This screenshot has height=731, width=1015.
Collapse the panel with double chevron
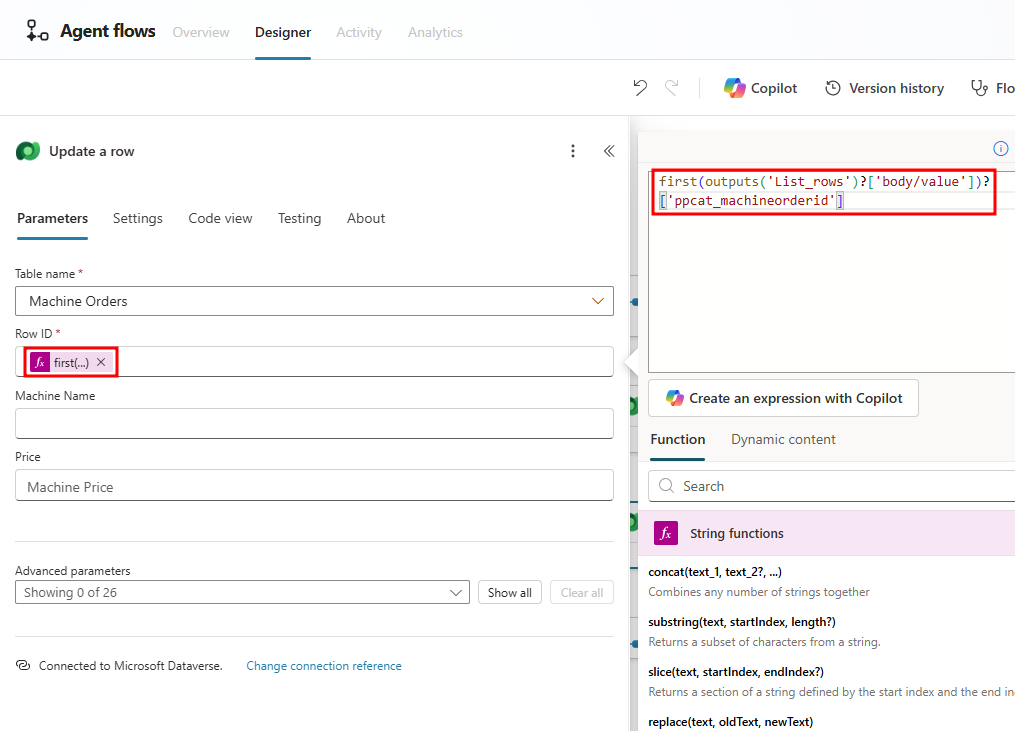coord(609,151)
